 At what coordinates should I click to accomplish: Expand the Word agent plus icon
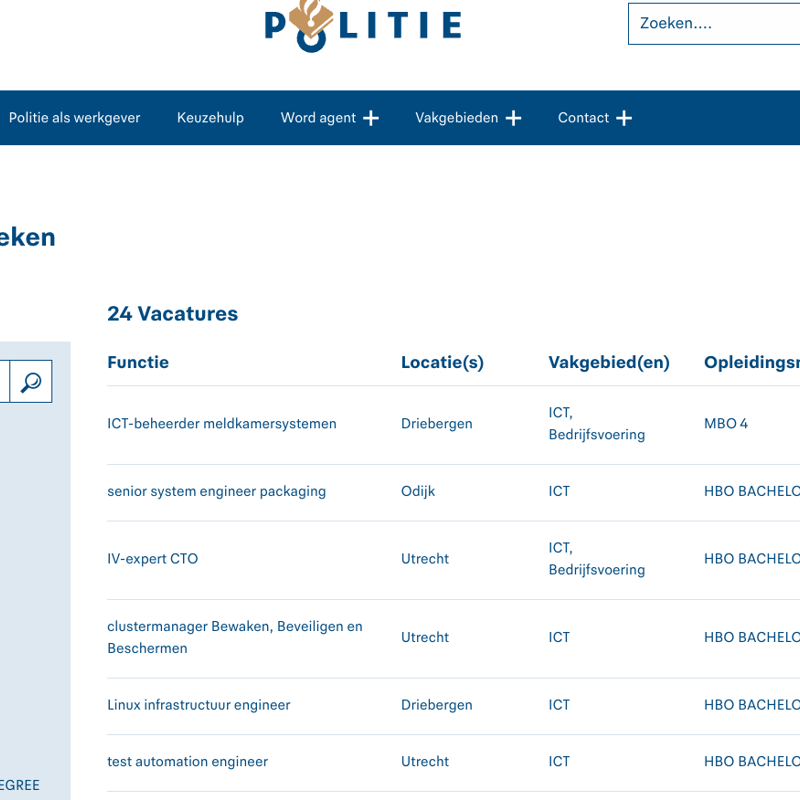[371, 118]
